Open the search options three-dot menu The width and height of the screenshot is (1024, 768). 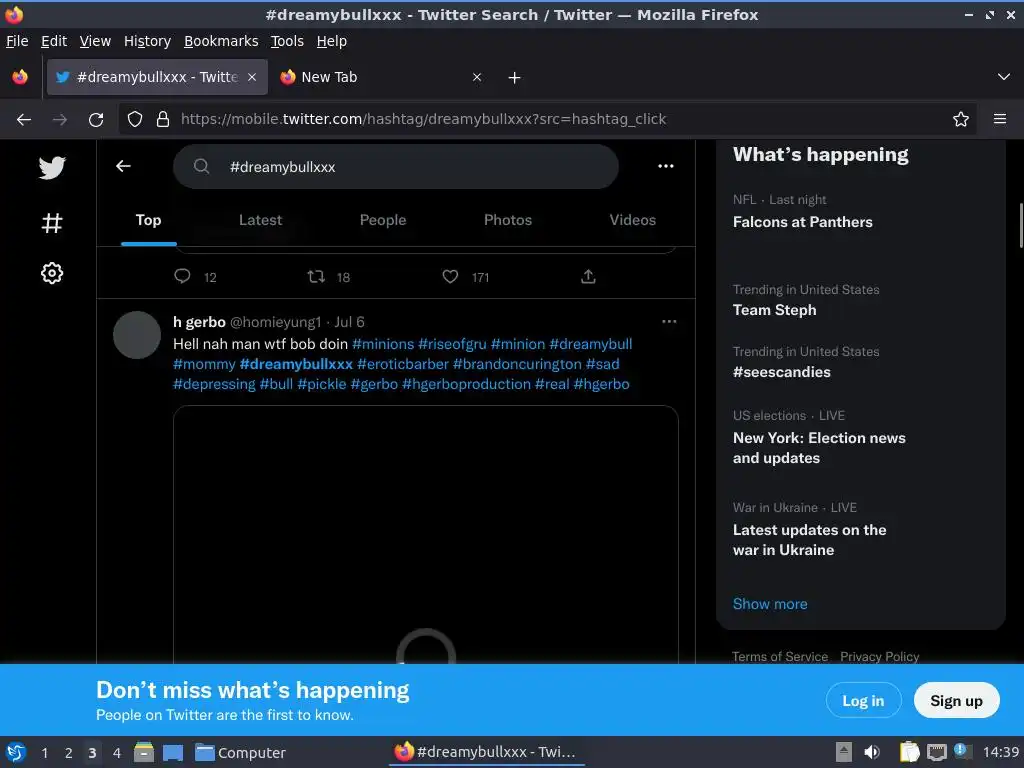tap(665, 167)
